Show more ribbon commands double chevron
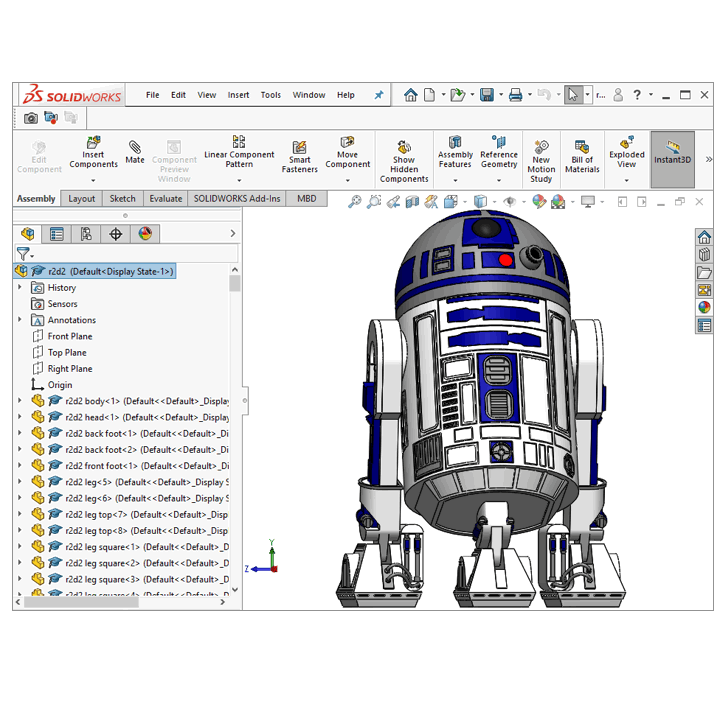 [x=709, y=159]
